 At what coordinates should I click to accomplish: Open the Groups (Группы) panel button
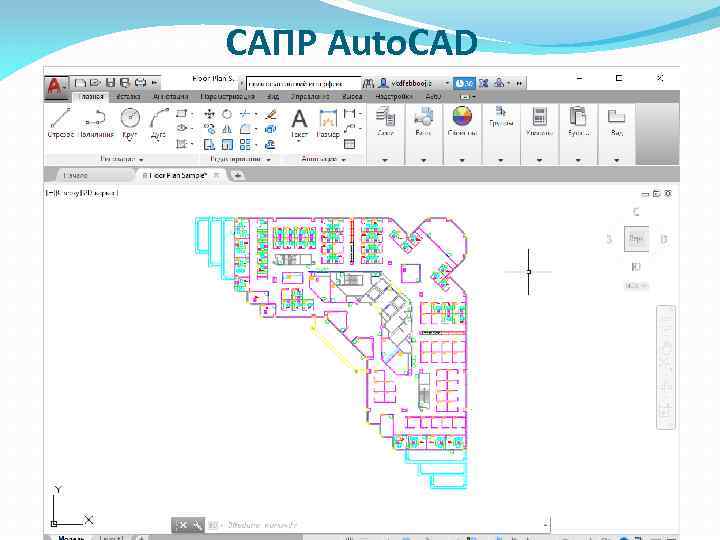pyautogui.click(x=501, y=117)
